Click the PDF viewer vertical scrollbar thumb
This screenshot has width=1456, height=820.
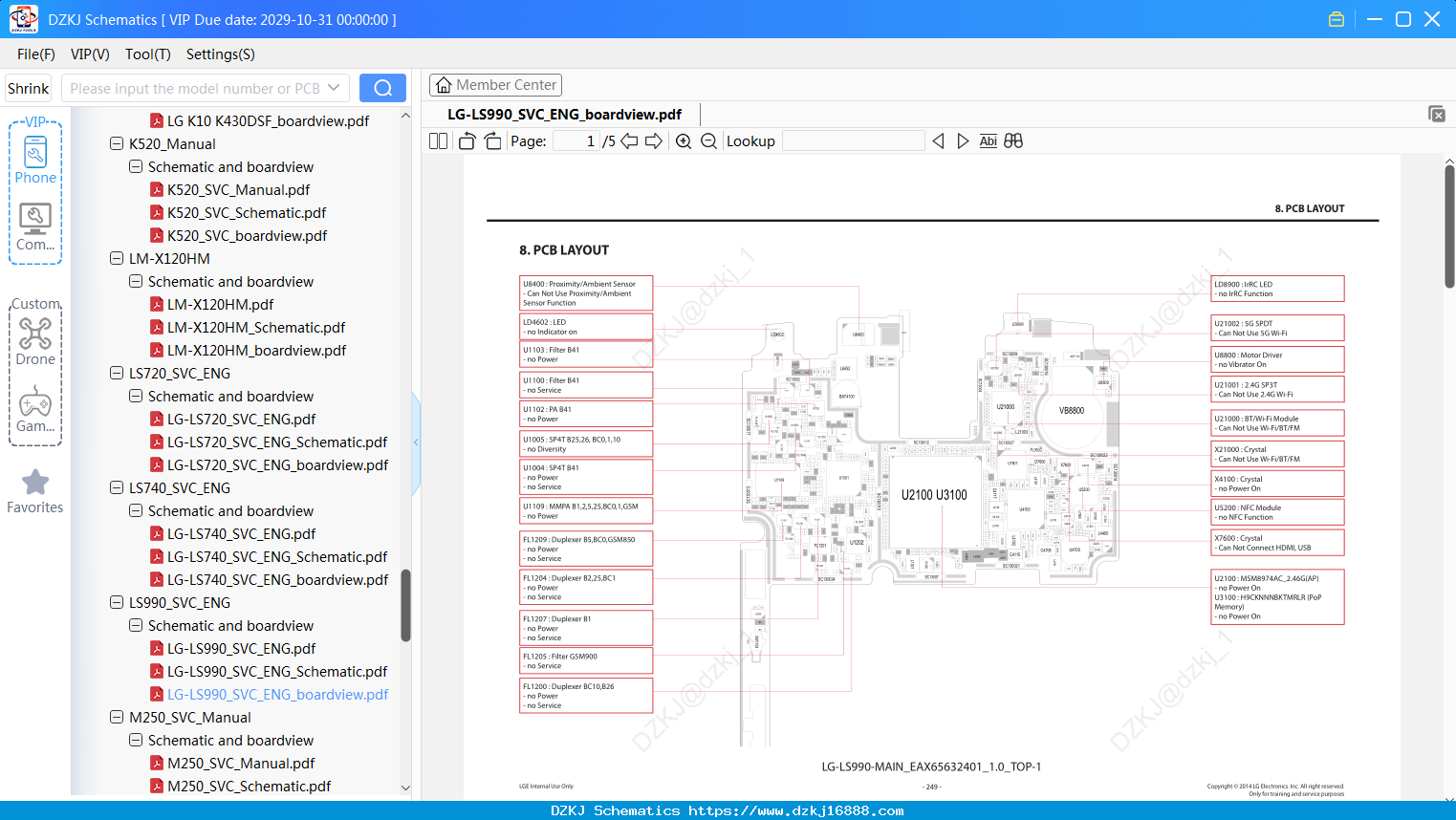tap(1449, 227)
